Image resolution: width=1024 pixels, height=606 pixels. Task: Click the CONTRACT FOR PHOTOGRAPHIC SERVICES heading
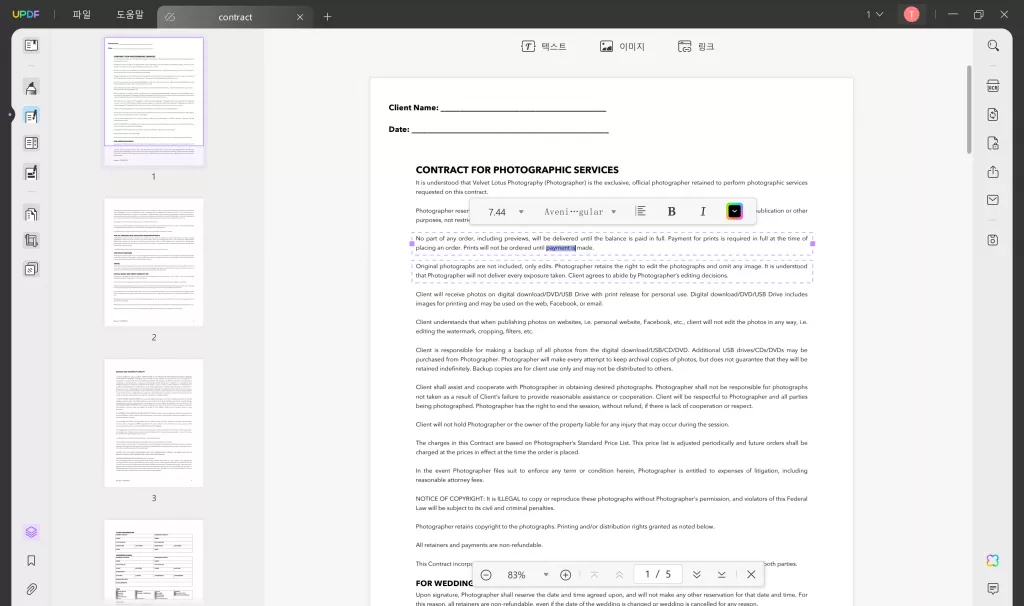(517, 170)
